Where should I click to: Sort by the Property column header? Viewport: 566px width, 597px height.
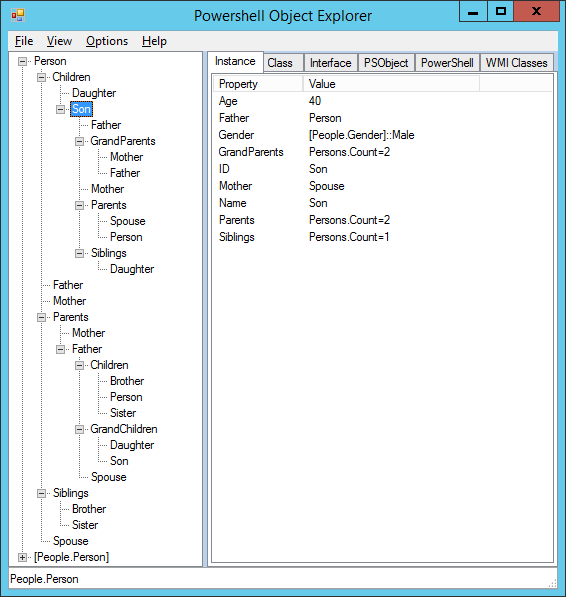point(258,84)
